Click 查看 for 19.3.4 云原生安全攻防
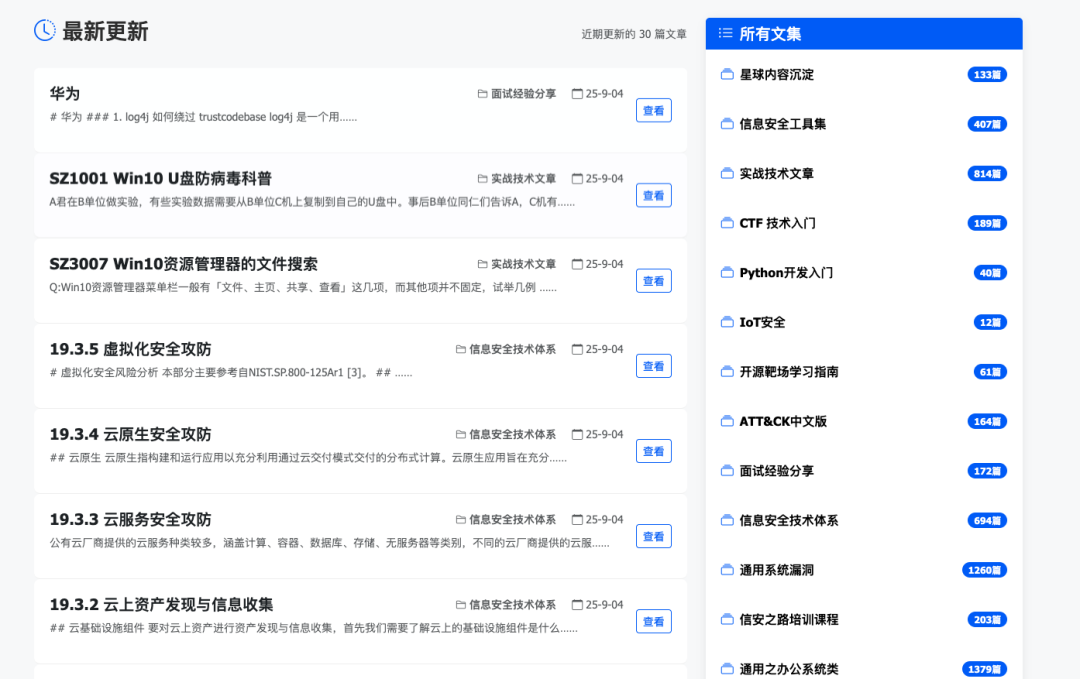The height and width of the screenshot is (679, 1080). (654, 451)
